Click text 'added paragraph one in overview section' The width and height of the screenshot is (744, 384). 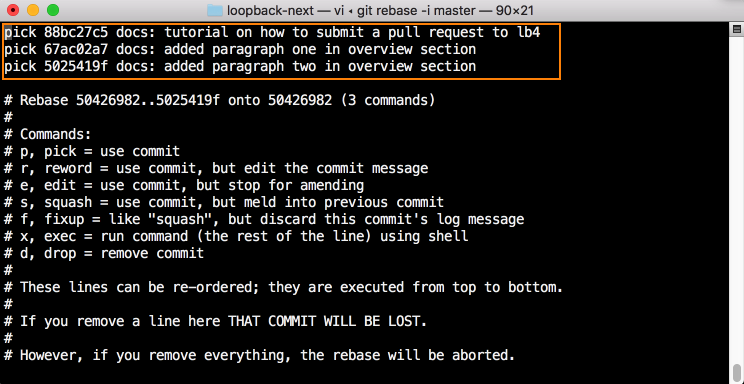[320, 49]
